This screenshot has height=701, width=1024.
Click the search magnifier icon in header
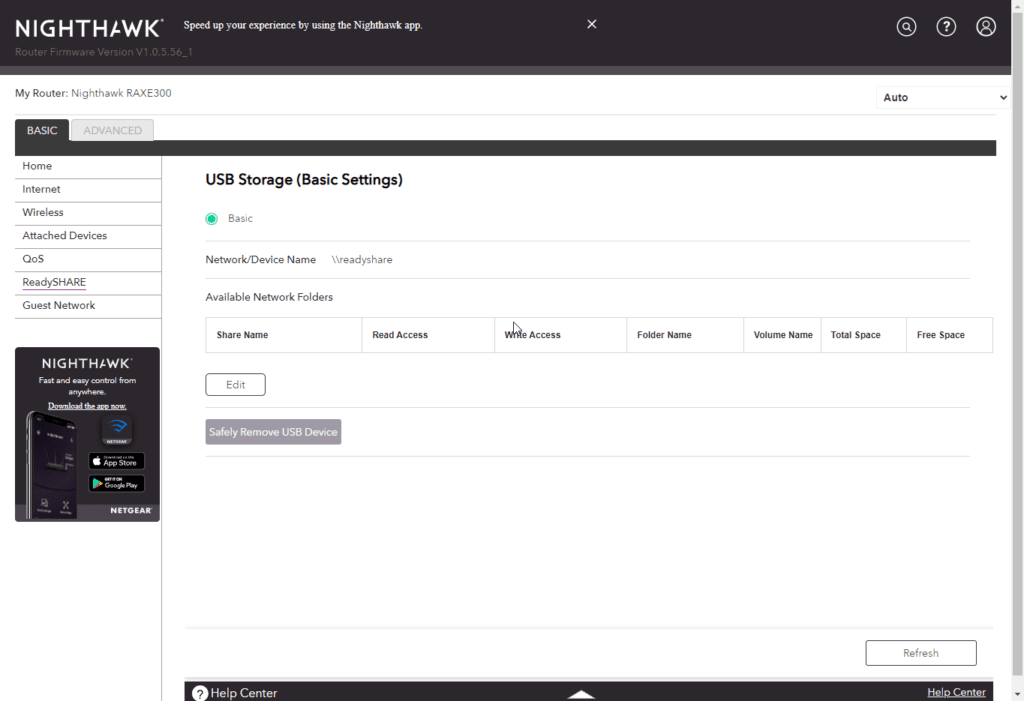pyautogui.click(x=906, y=27)
